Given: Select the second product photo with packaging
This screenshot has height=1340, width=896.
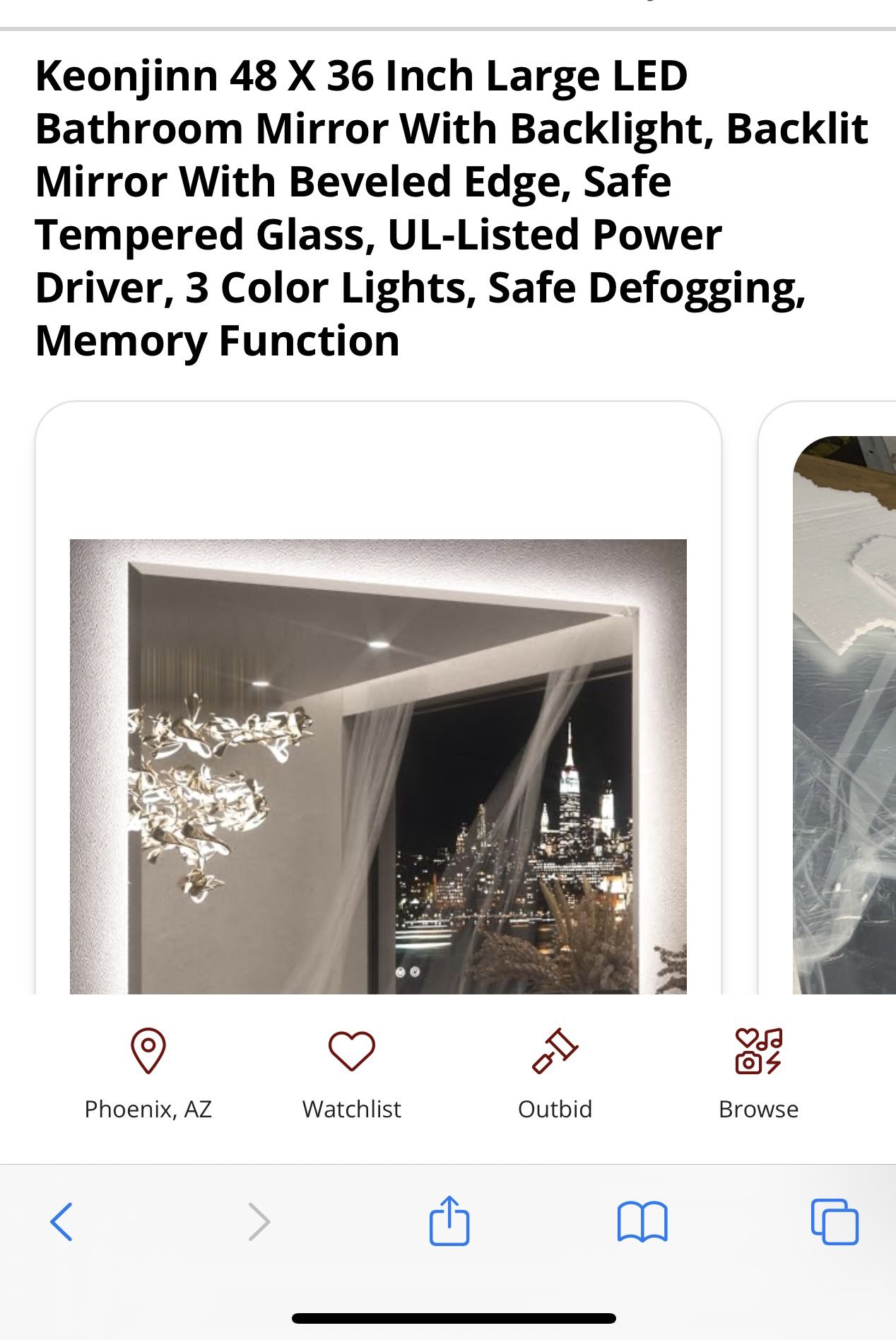Looking at the screenshot, I should (844, 715).
